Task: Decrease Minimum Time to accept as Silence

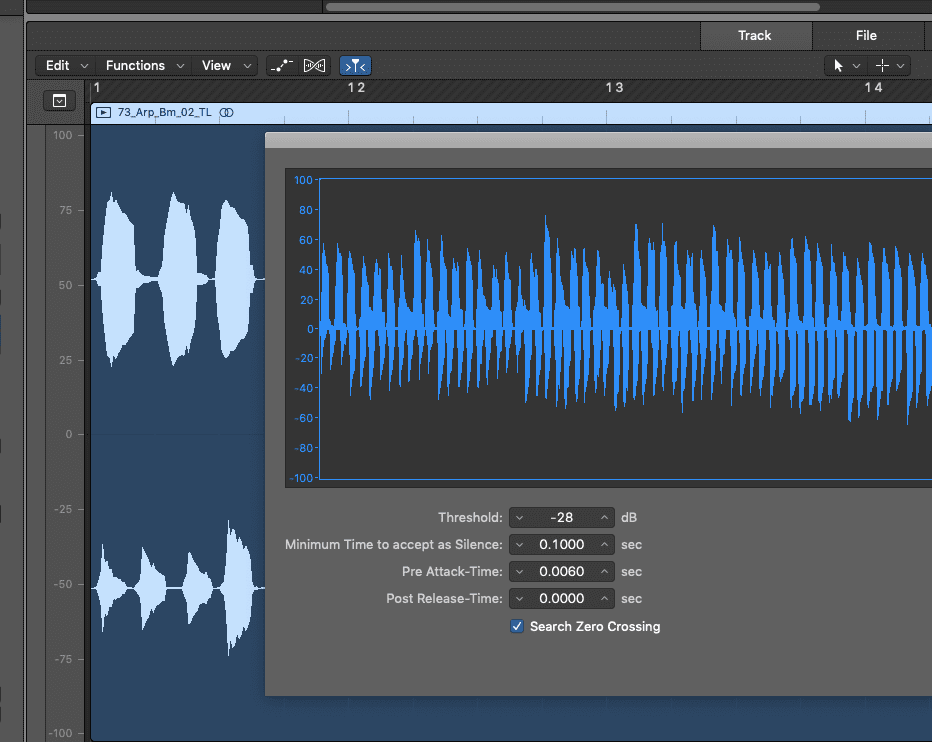Action: (520, 545)
